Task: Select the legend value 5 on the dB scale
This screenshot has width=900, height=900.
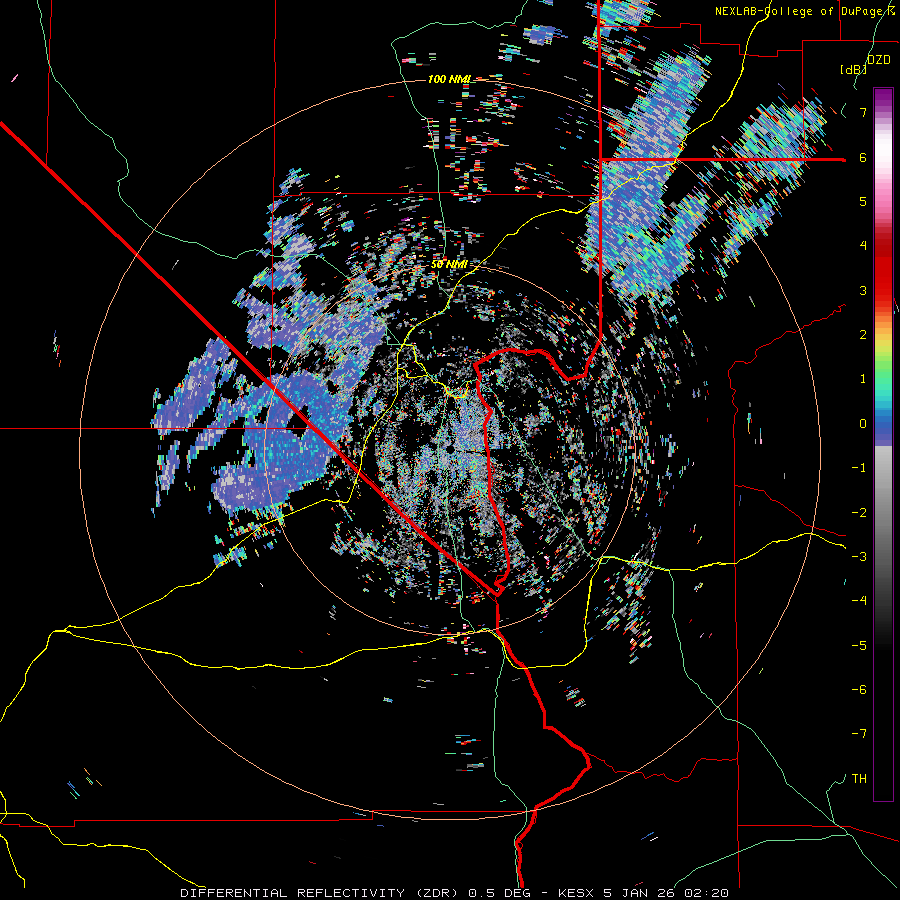Action: coord(863,202)
